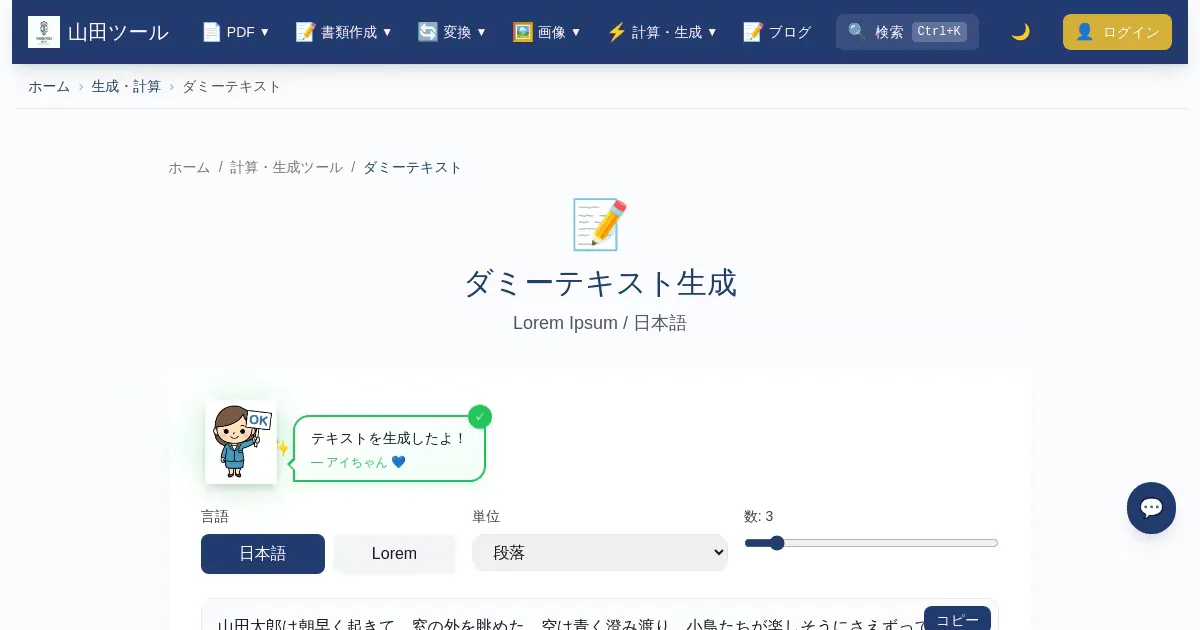Switch language to Lorem

pyautogui.click(x=394, y=554)
